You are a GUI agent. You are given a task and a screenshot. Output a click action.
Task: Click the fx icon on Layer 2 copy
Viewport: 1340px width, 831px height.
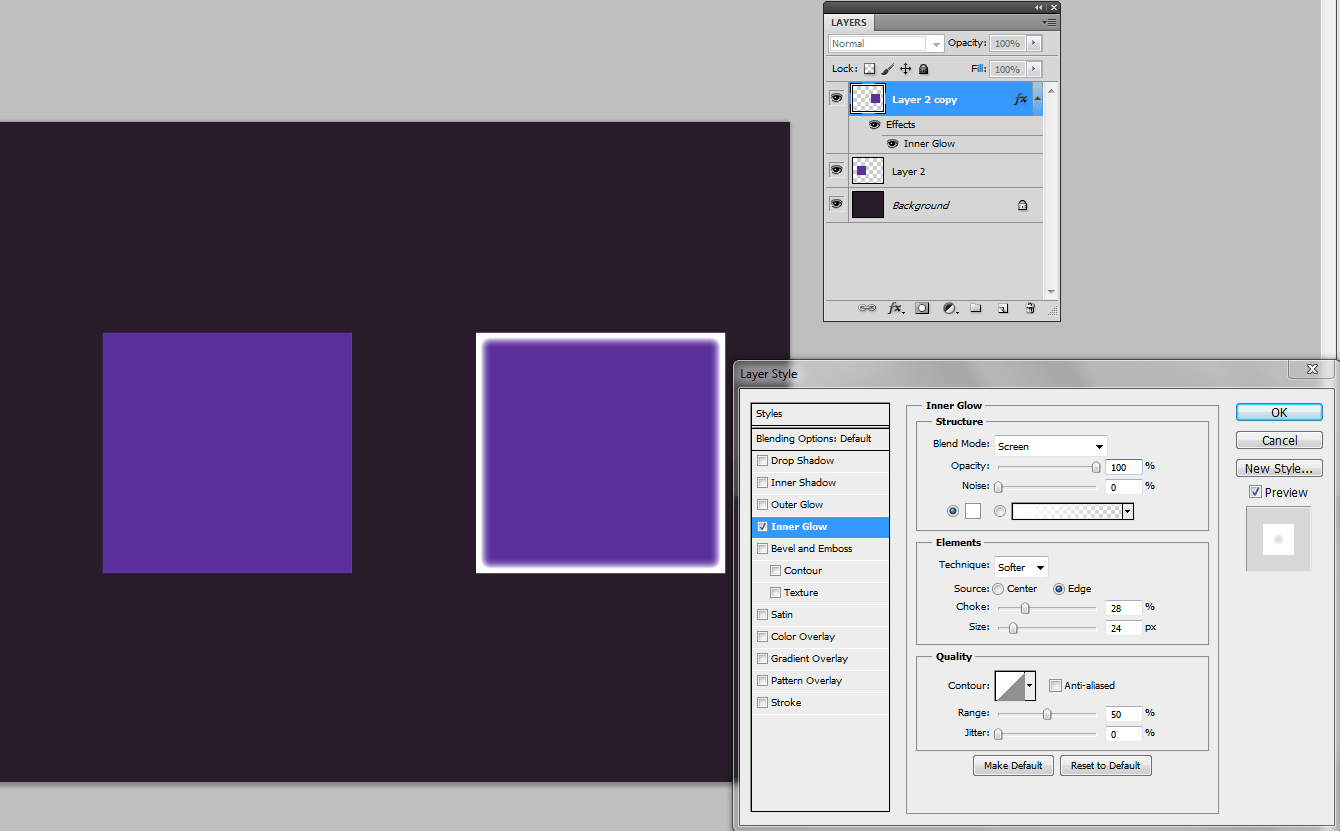click(1020, 99)
